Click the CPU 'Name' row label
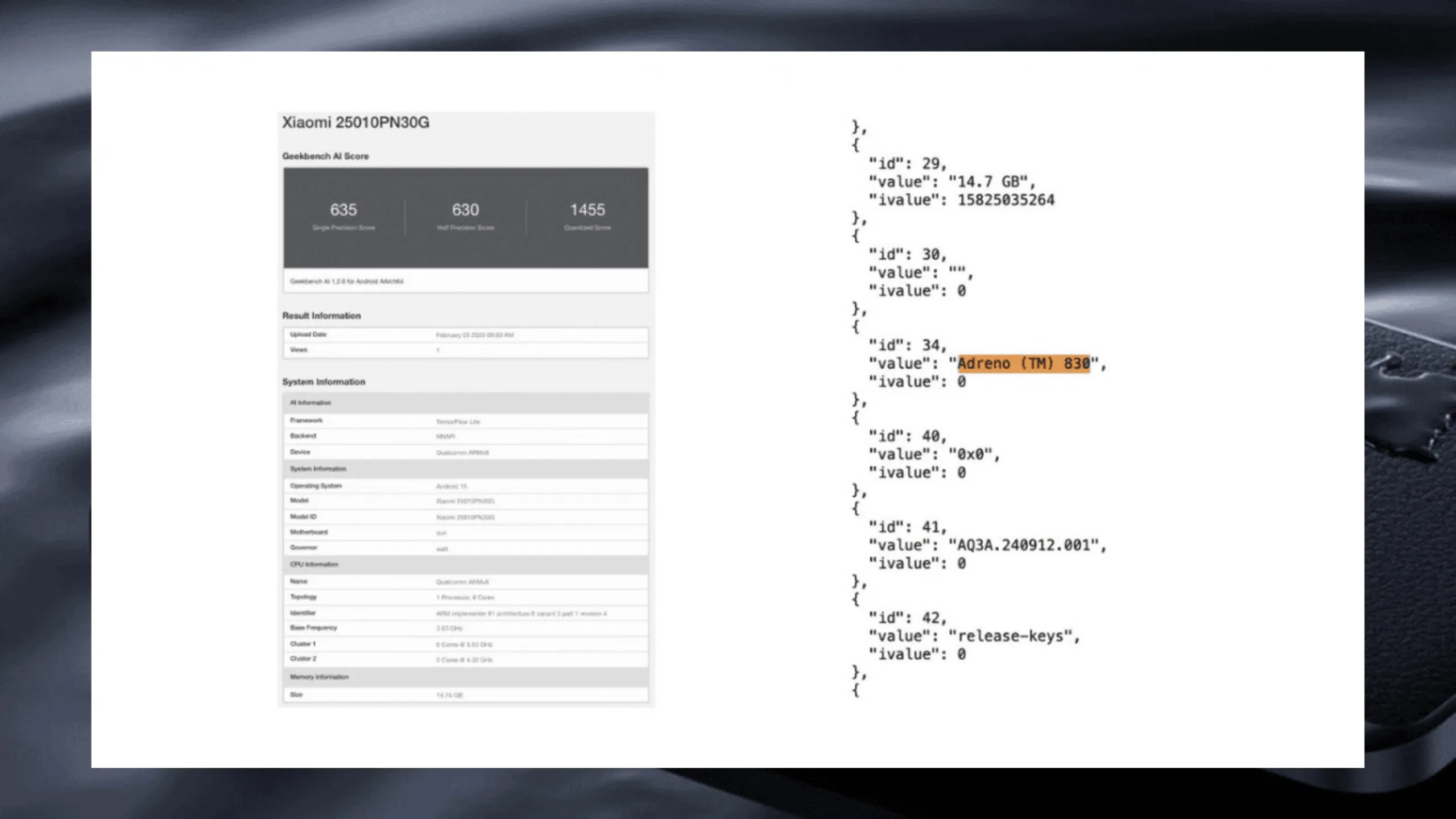 tap(299, 581)
